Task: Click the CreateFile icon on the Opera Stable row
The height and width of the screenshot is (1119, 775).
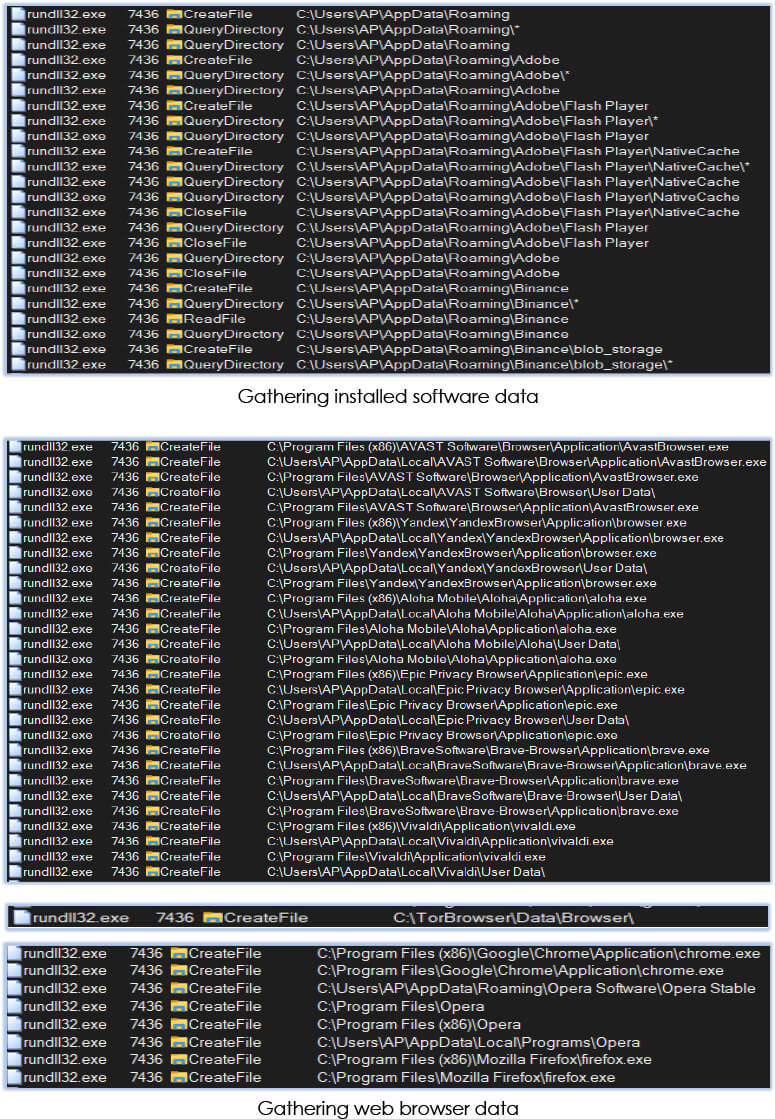Action: 178,989
